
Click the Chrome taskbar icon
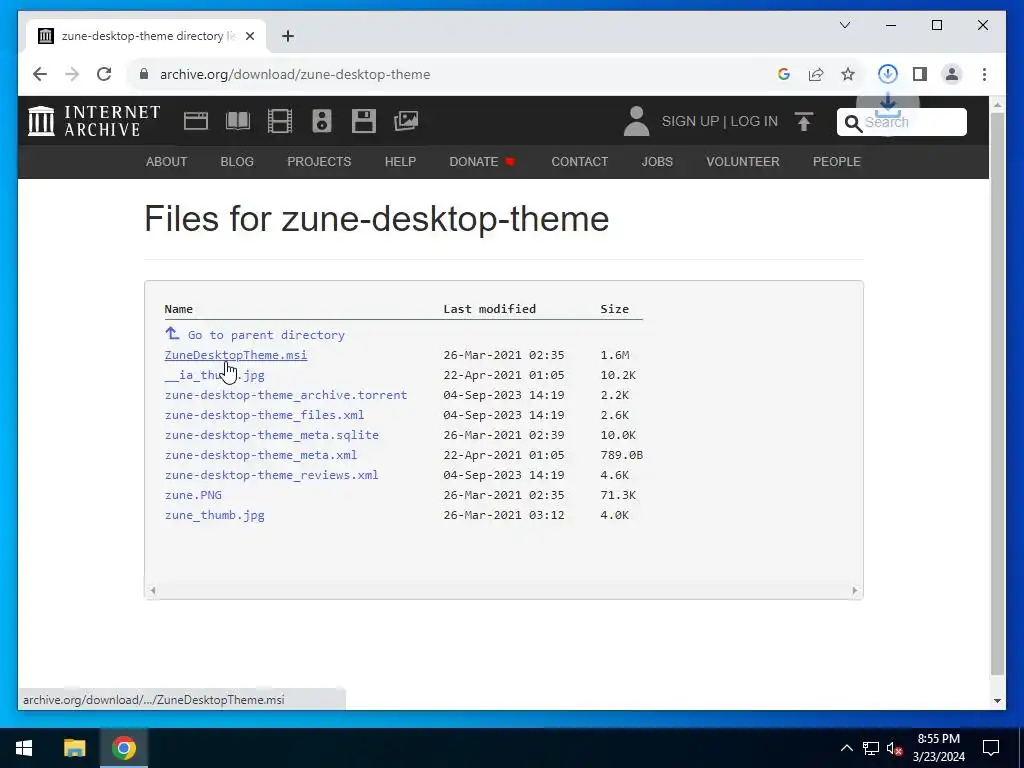pos(123,748)
